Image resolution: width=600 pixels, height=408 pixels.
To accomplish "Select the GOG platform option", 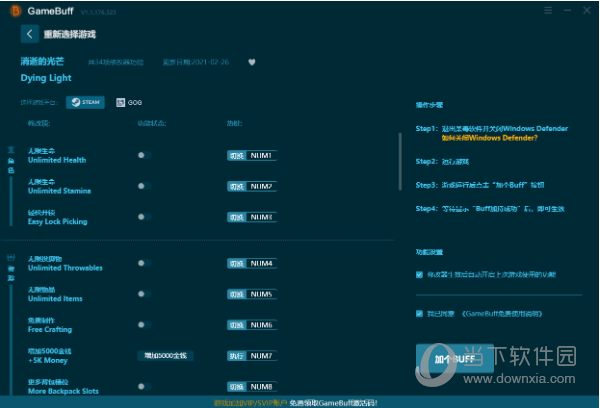I will tap(129, 103).
